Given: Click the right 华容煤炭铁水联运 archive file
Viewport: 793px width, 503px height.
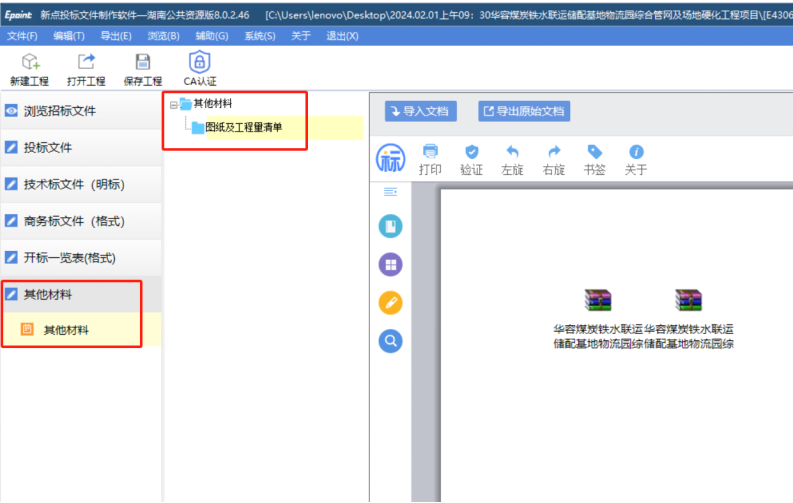Looking at the screenshot, I should 689,319.
